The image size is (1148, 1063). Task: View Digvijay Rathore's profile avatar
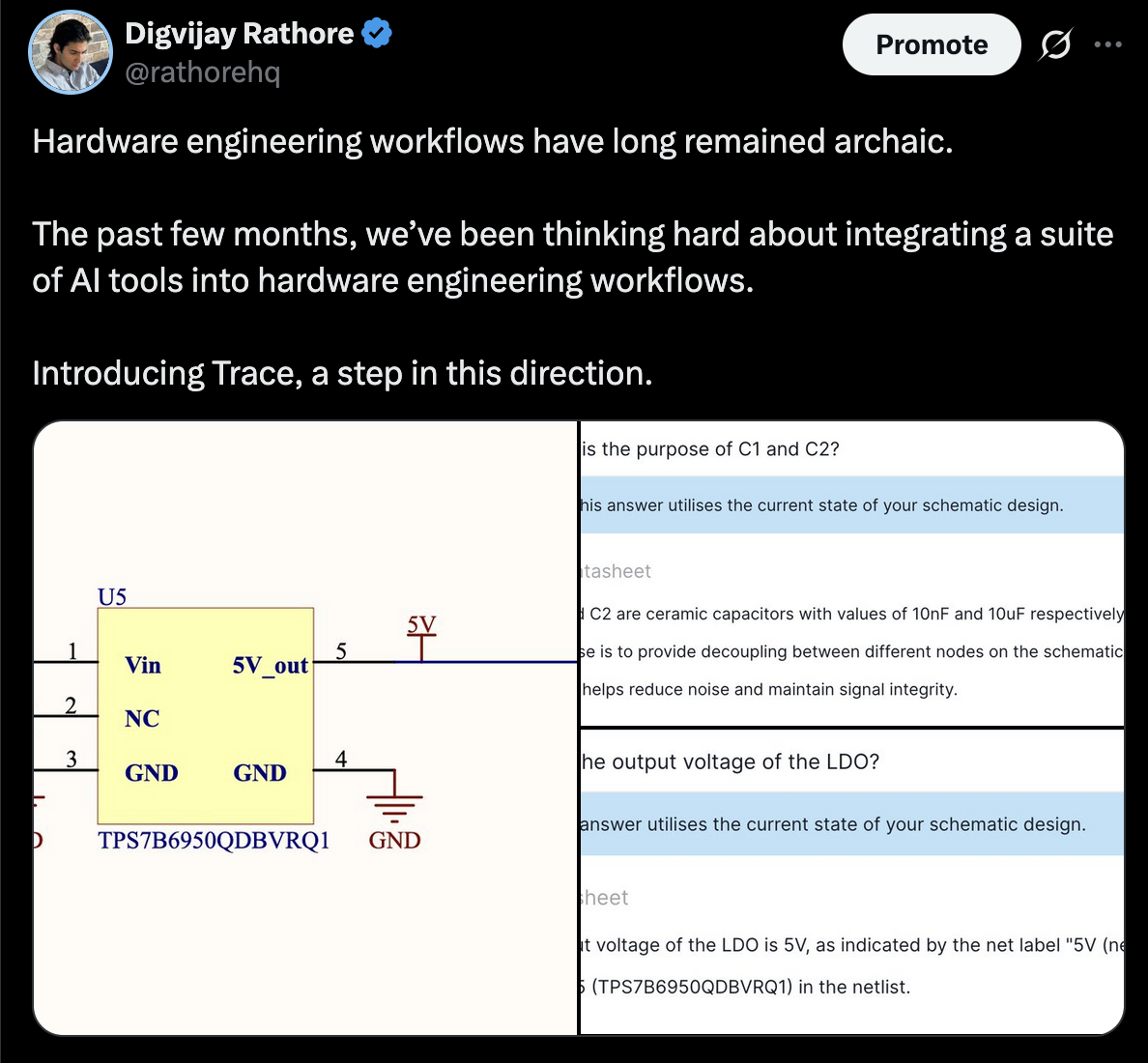coord(71,52)
